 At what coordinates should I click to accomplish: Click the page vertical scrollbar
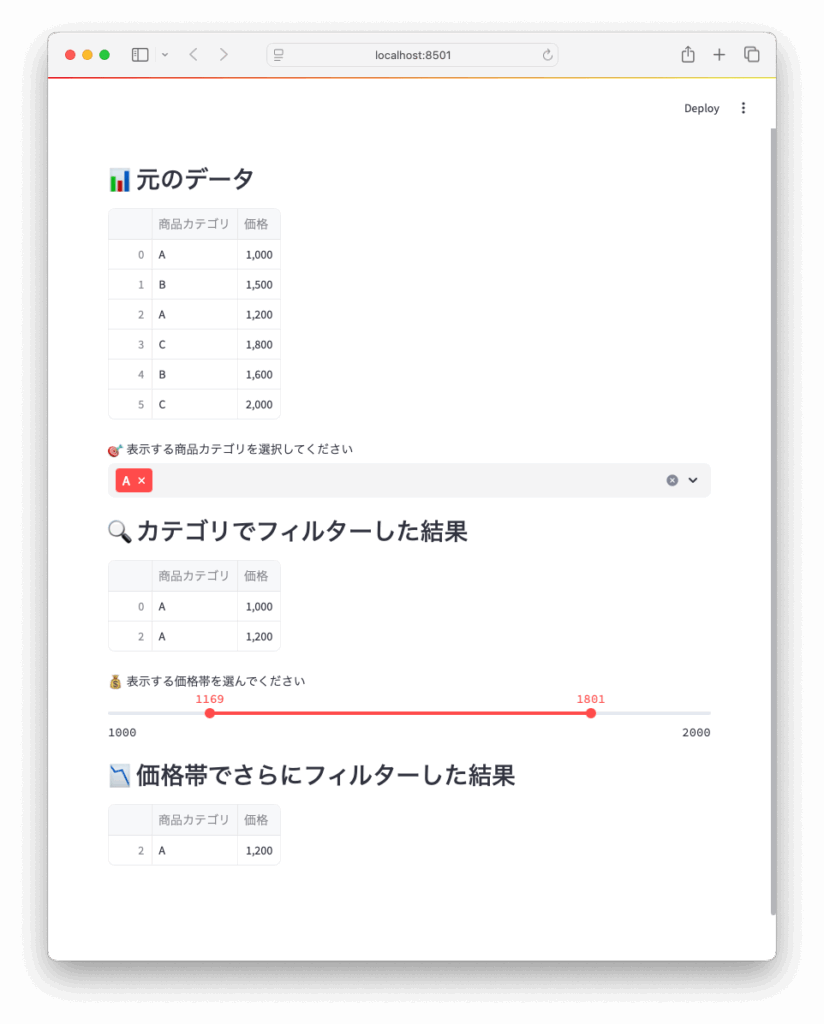[773, 521]
